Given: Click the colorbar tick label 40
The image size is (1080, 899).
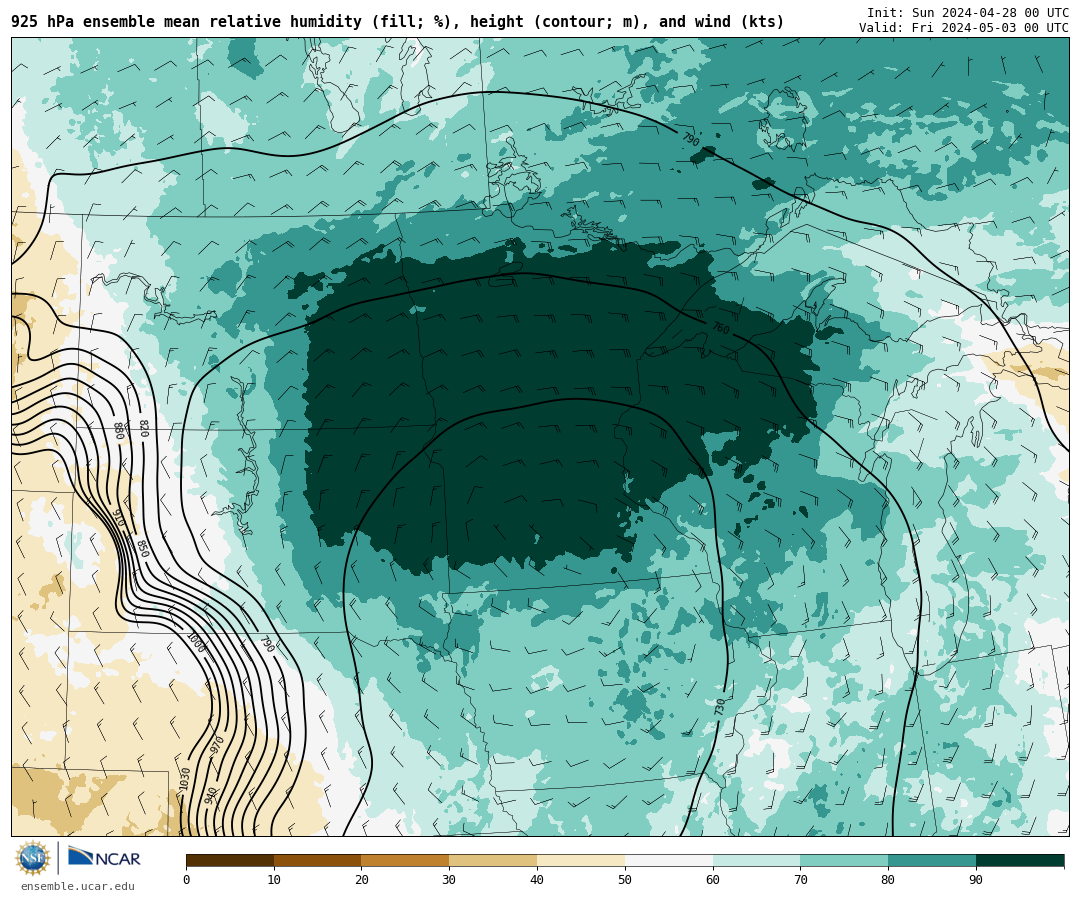Looking at the screenshot, I should click(x=537, y=880).
